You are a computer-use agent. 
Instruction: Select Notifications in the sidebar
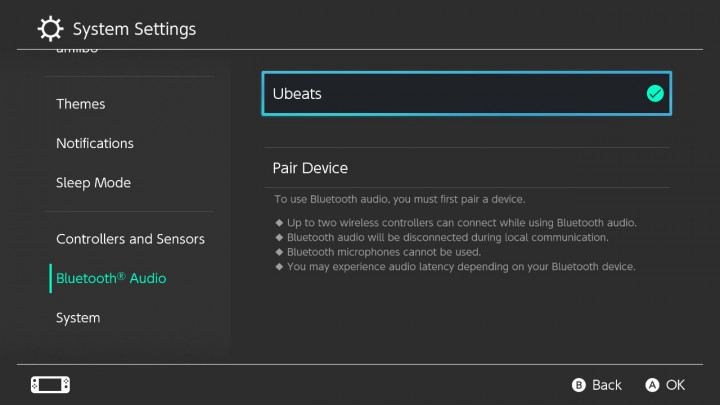coord(95,143)
